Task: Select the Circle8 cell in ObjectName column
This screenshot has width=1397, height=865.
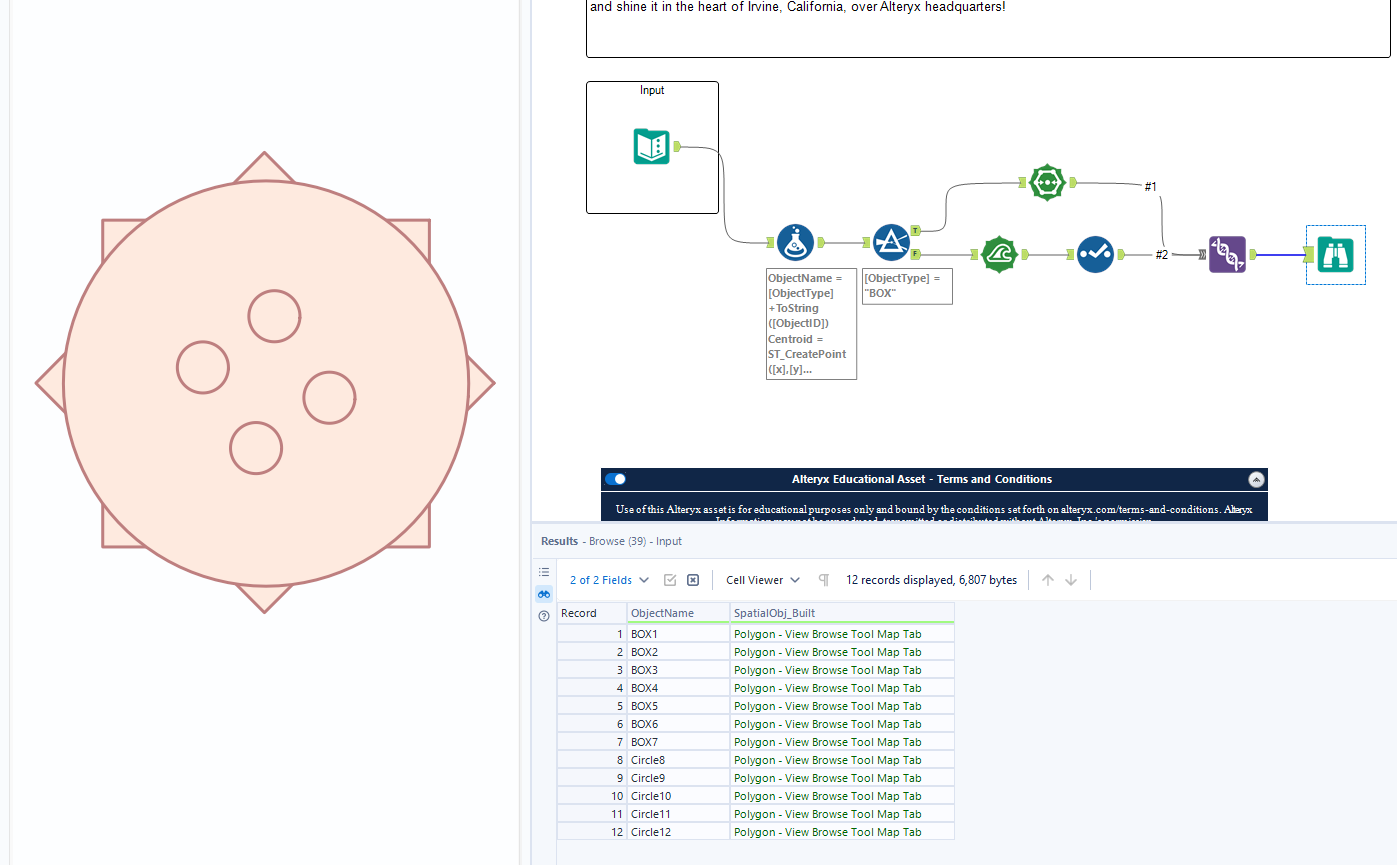Action: click(x=677, y=760)
